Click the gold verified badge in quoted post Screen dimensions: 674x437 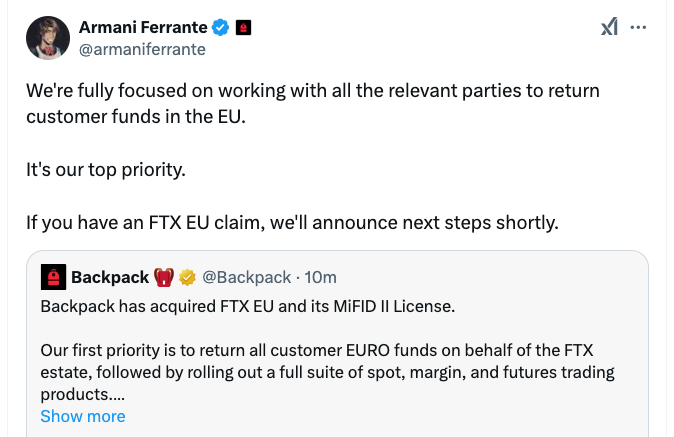[187, 277]
